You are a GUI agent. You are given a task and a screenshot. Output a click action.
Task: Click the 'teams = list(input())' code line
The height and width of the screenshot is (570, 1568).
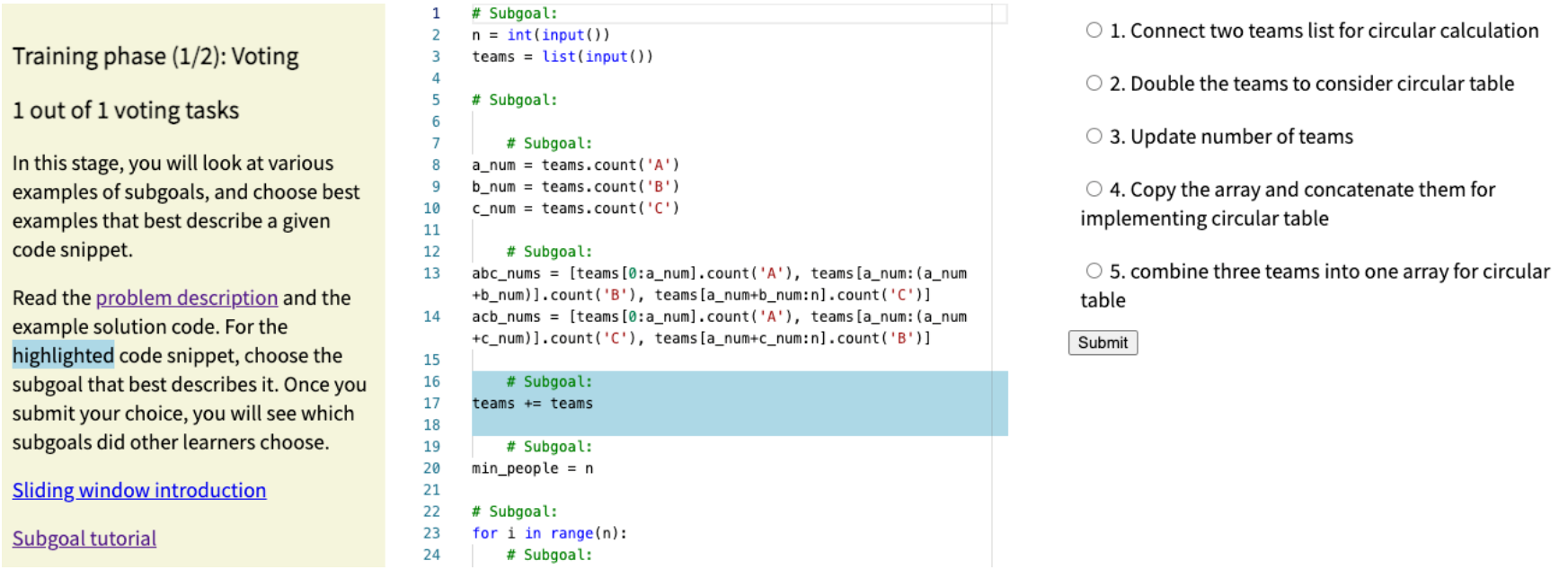[x=563, y=57]
